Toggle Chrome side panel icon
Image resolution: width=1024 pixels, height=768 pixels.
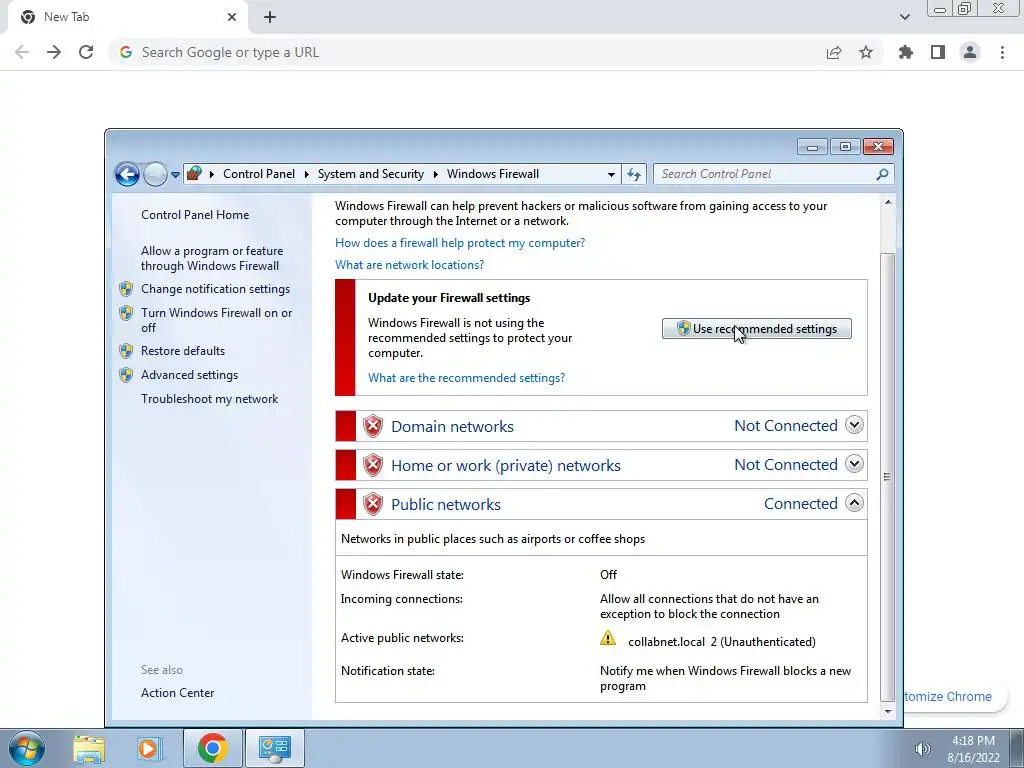click(938, 52)
